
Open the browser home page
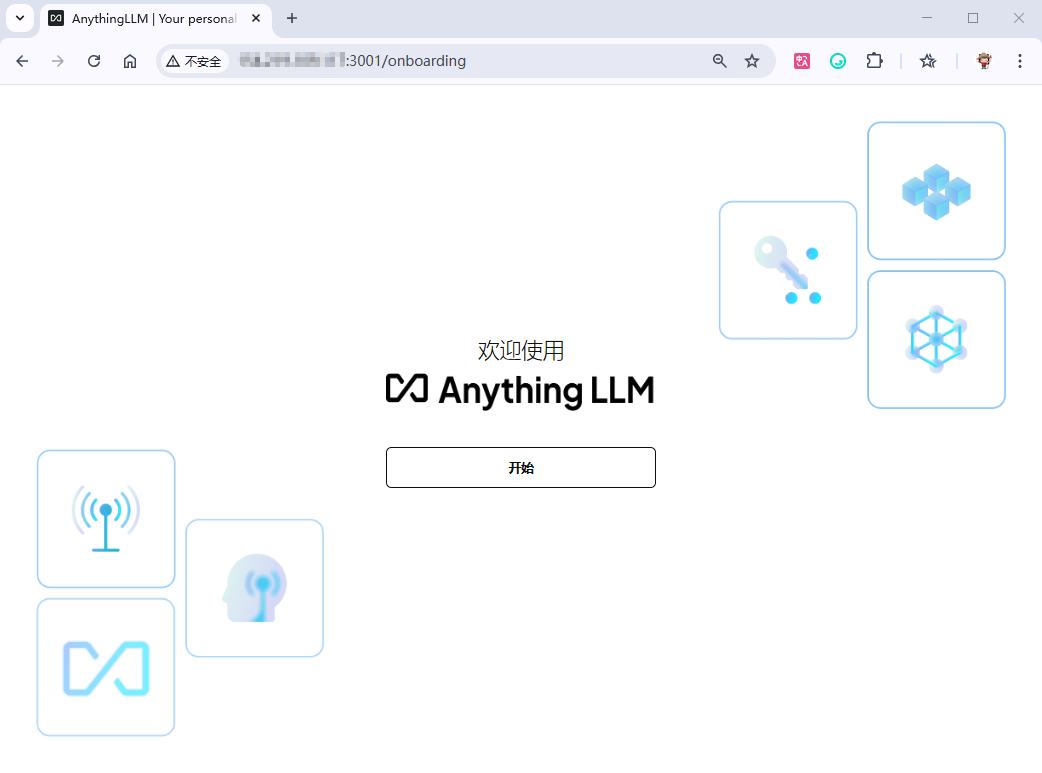click(130, 61)
